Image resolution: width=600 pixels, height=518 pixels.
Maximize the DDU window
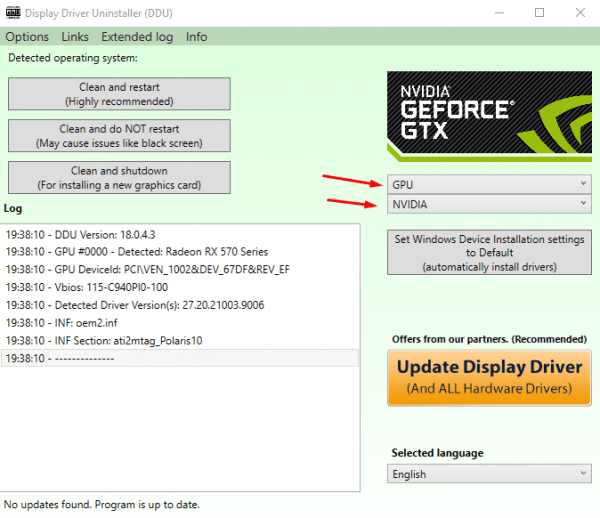(x=540, y=13)
